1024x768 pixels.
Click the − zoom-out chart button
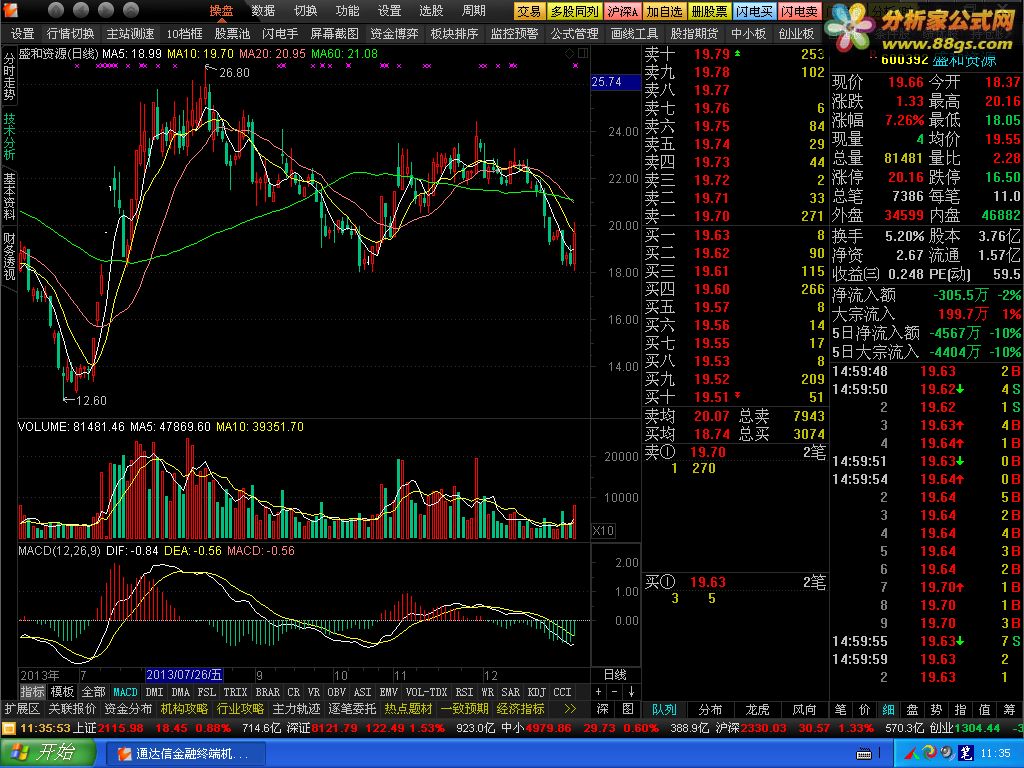[615, 692]
